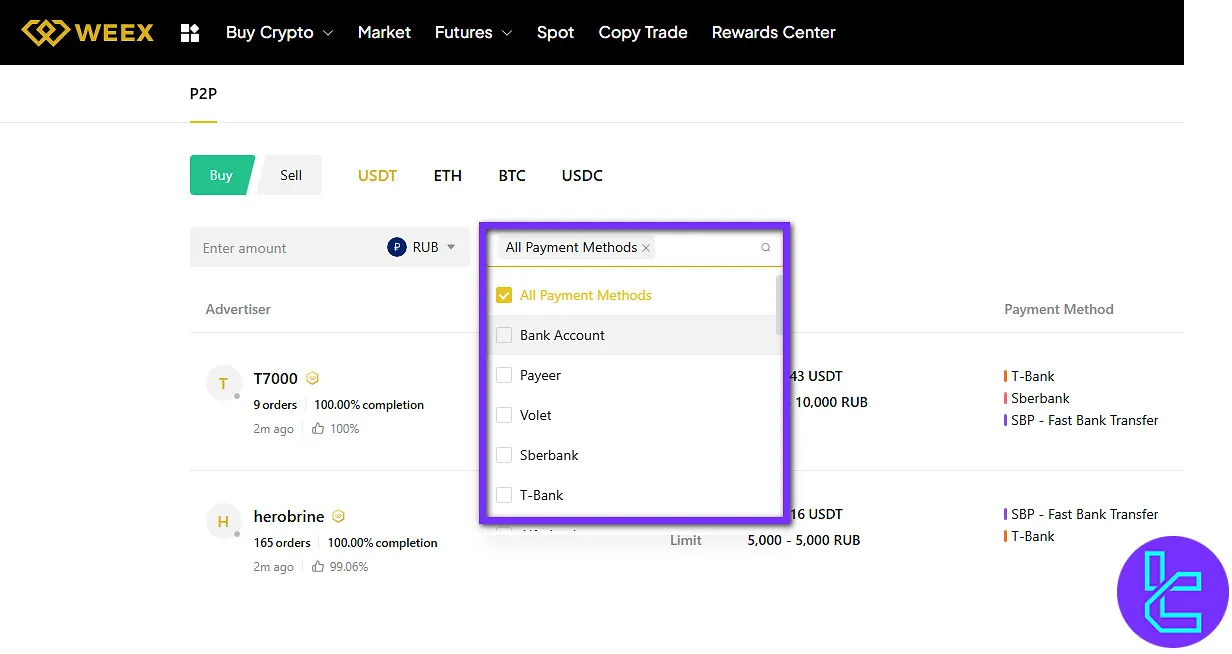The width and height of the screenshot is (1232, 654).
Task: Click T7000 thumbs-up rating icon
Action: click(x=318, y=428)
